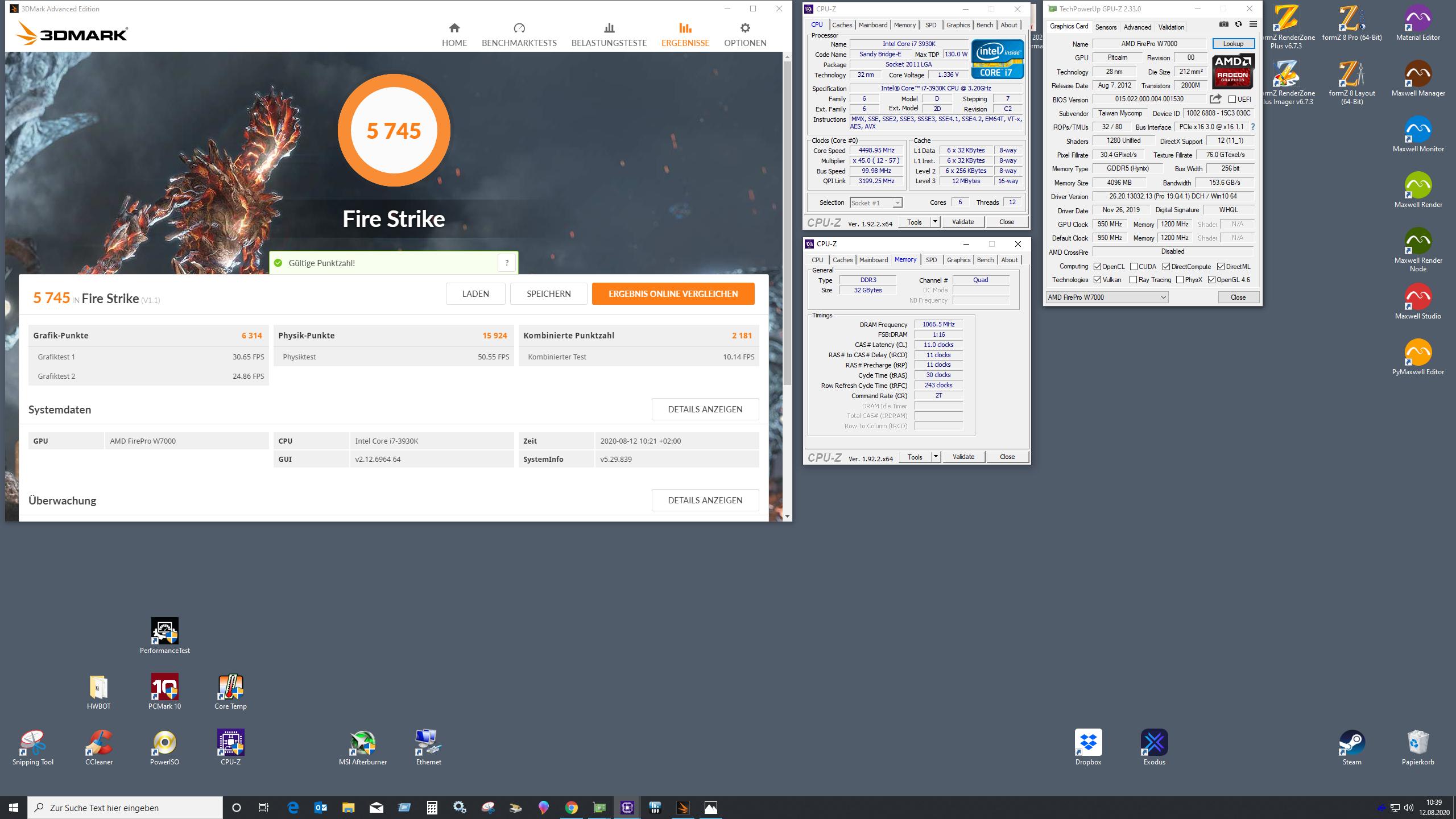The height and width of the screenshot is (819, 1456).
Task: Click the Physik-Punkte 15 924 score
Action: coord(495,336)
